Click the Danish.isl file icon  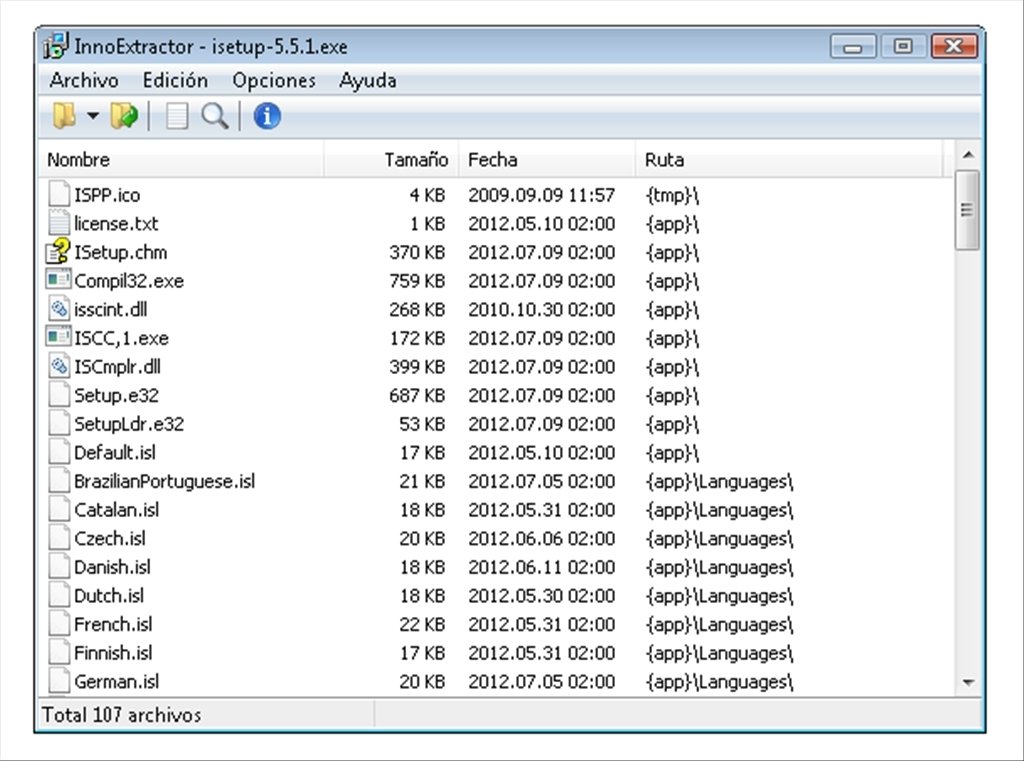pyautogui.click(x=59, y=567)
